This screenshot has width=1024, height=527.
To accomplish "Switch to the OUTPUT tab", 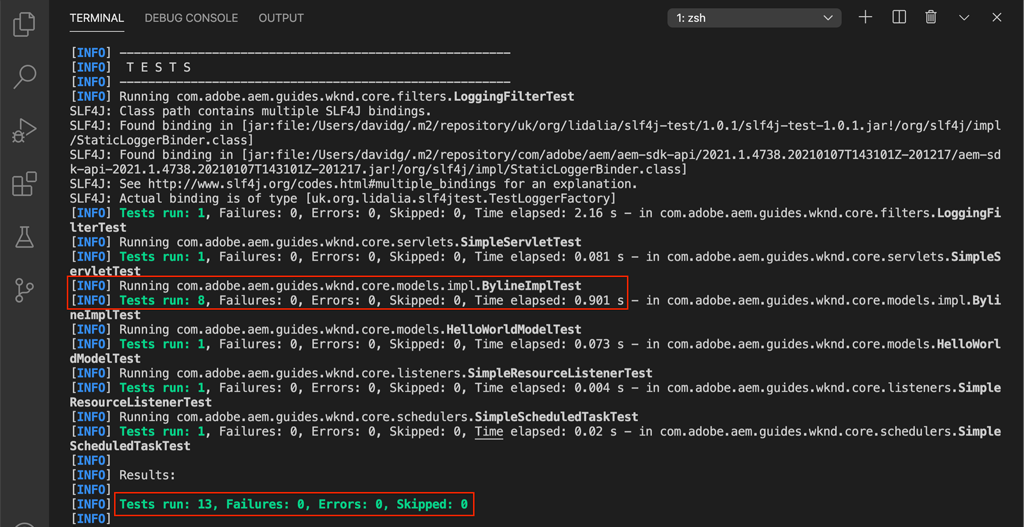I will pyautogui.click(x=281, y=18).
